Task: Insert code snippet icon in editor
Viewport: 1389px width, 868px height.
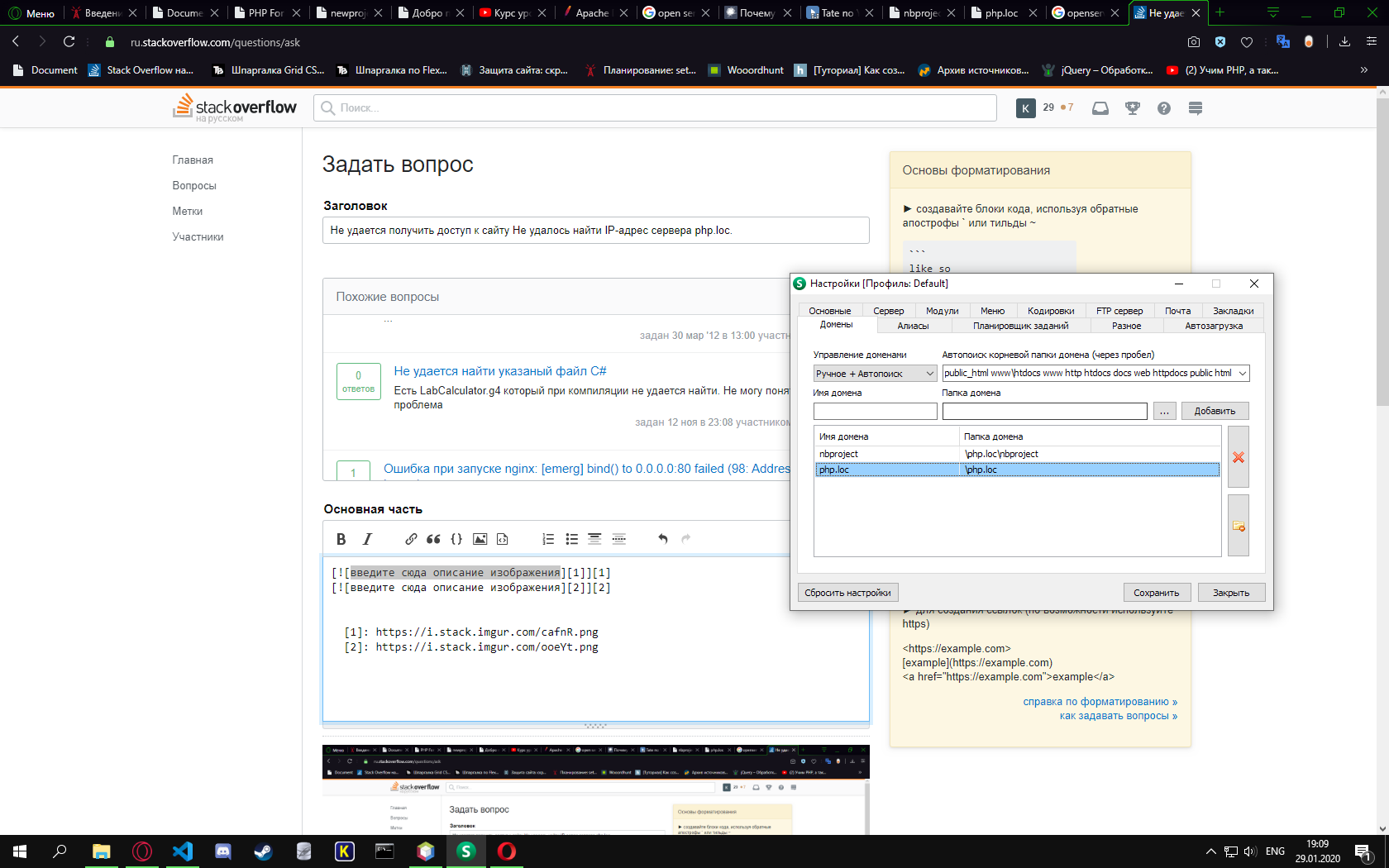Action: pyautogui.click(x=502, y=539)
